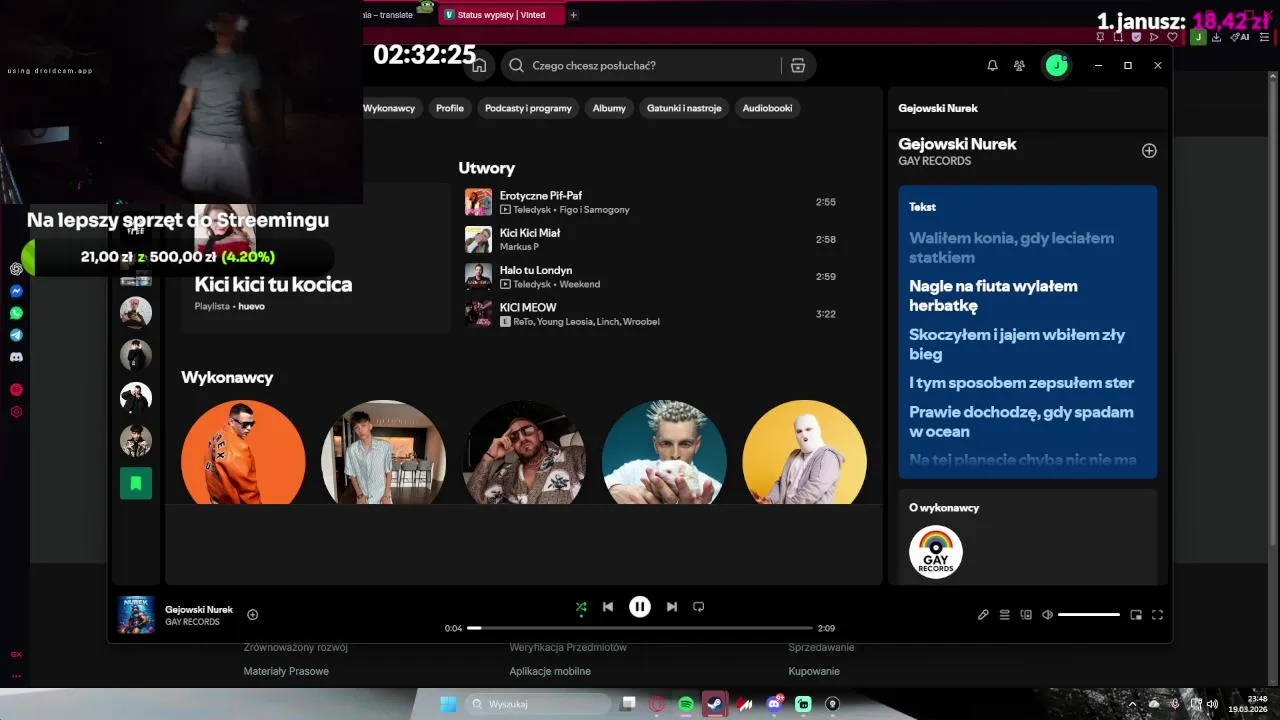Open the GAY RECORDS artist avatar
1280x720 pixels.
936,552
